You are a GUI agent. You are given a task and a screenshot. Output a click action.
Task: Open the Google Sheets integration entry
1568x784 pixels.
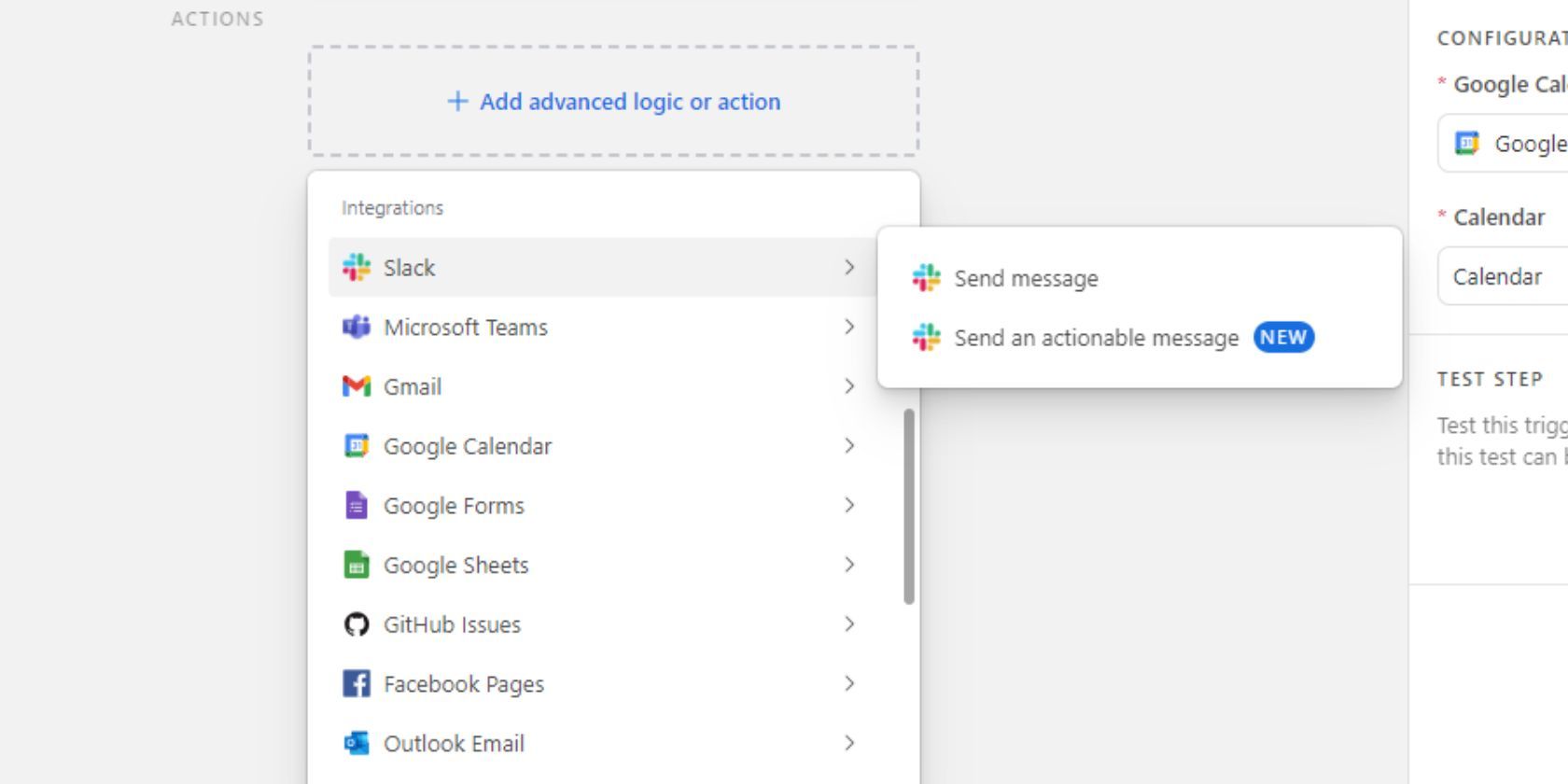(455, 566)
